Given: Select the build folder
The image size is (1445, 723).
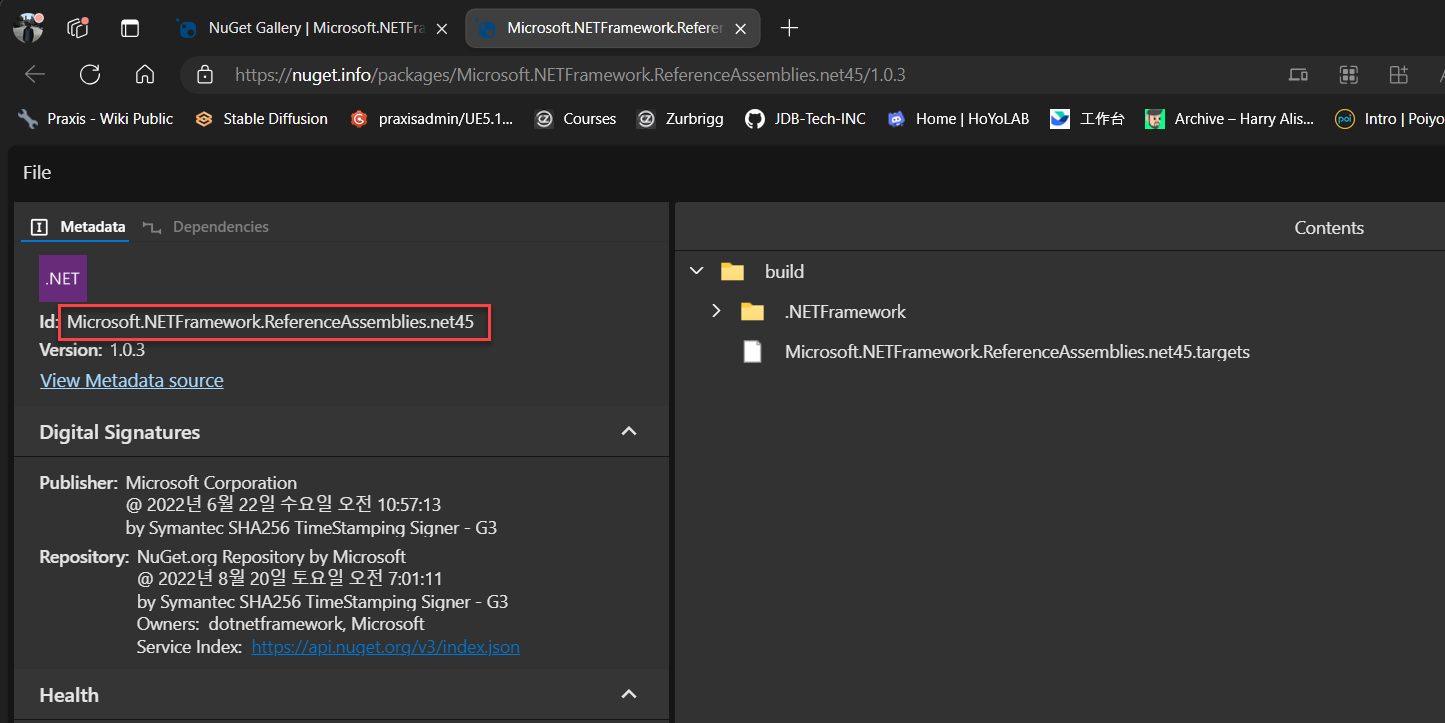Looking at the screenshot, I should click(784, 271).
